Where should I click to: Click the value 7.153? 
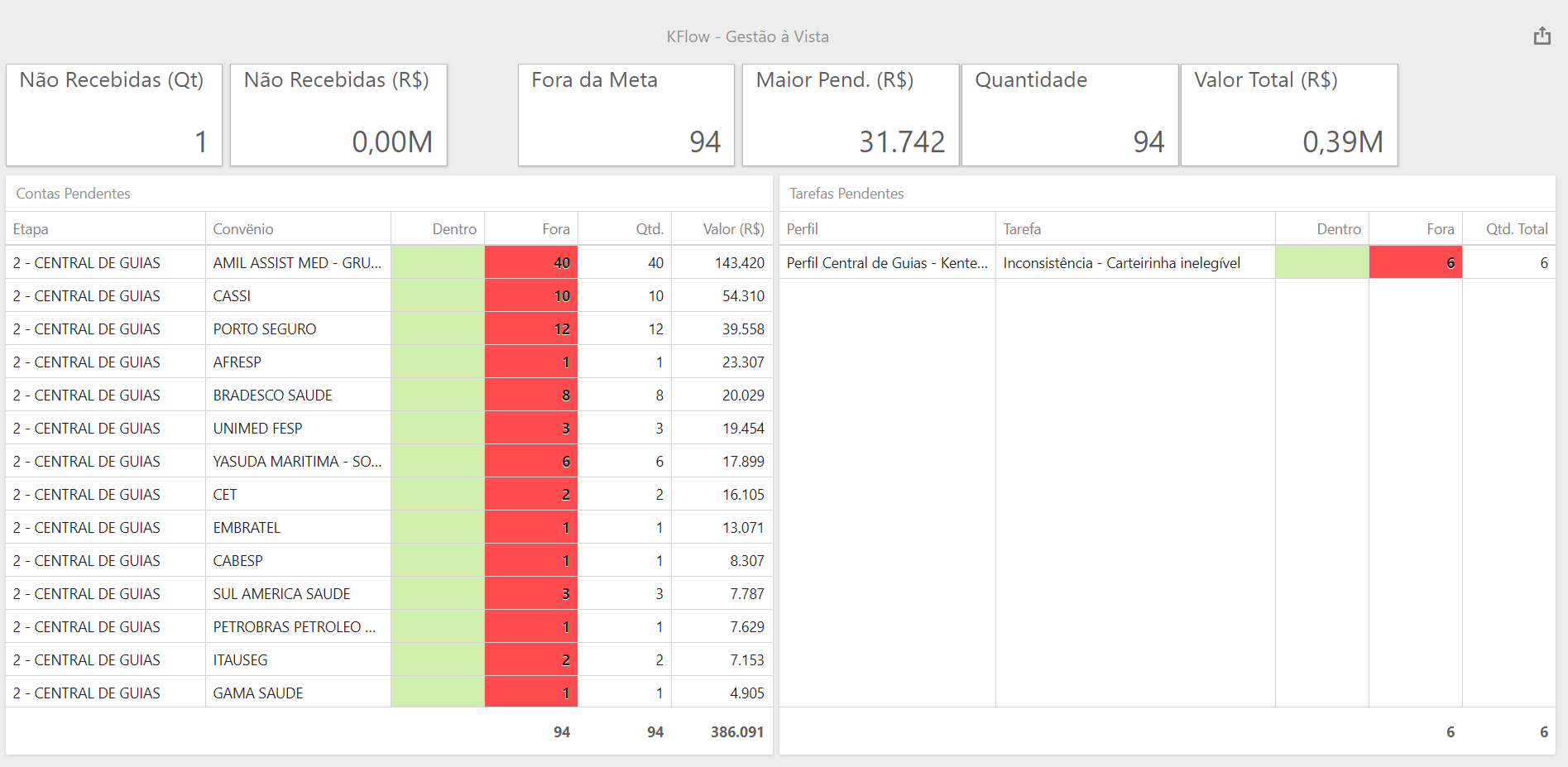(747, 660)
